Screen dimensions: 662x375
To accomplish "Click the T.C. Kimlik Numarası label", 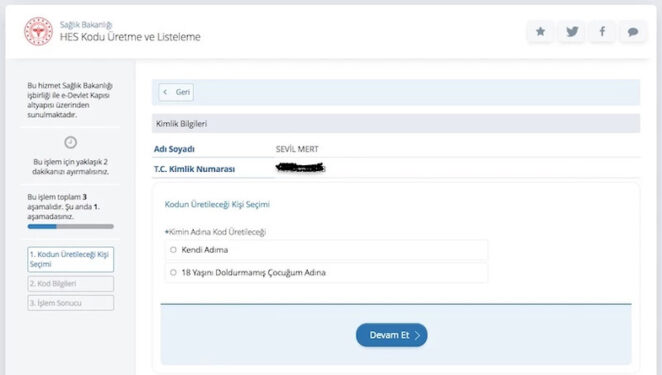I will coord(194,169).
